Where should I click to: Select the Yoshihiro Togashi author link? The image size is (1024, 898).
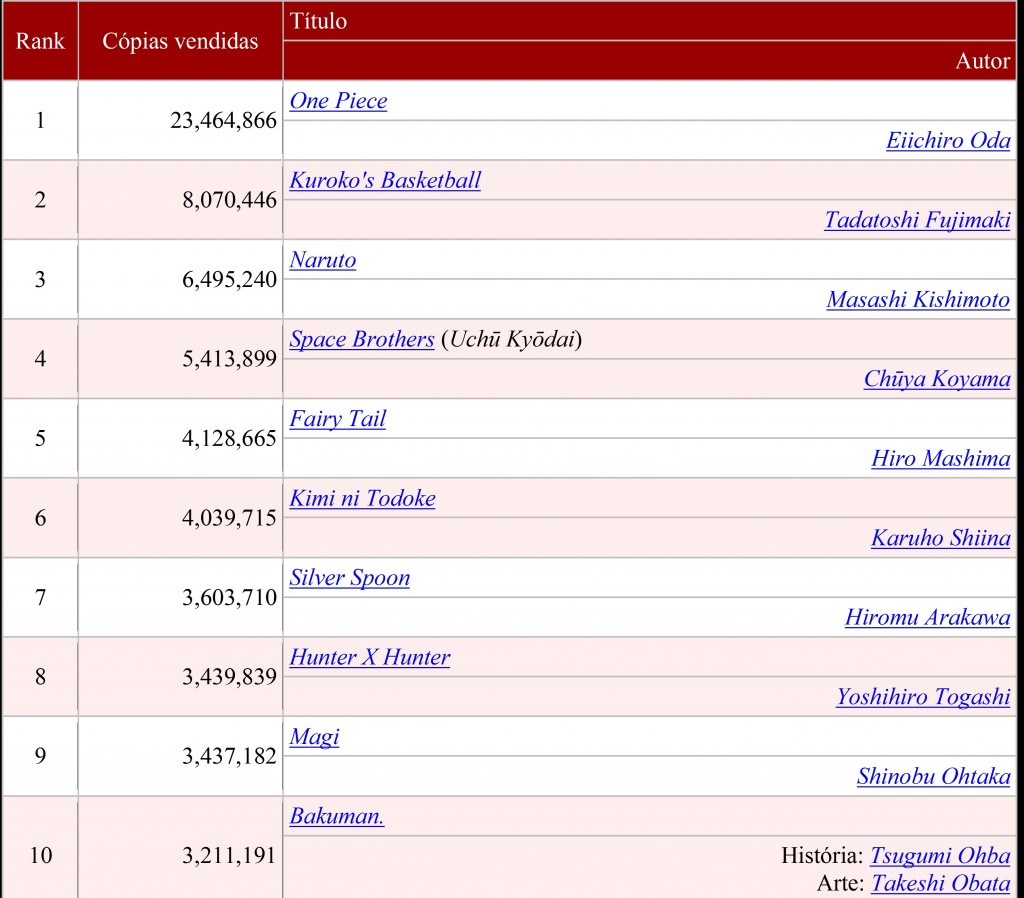923,697
